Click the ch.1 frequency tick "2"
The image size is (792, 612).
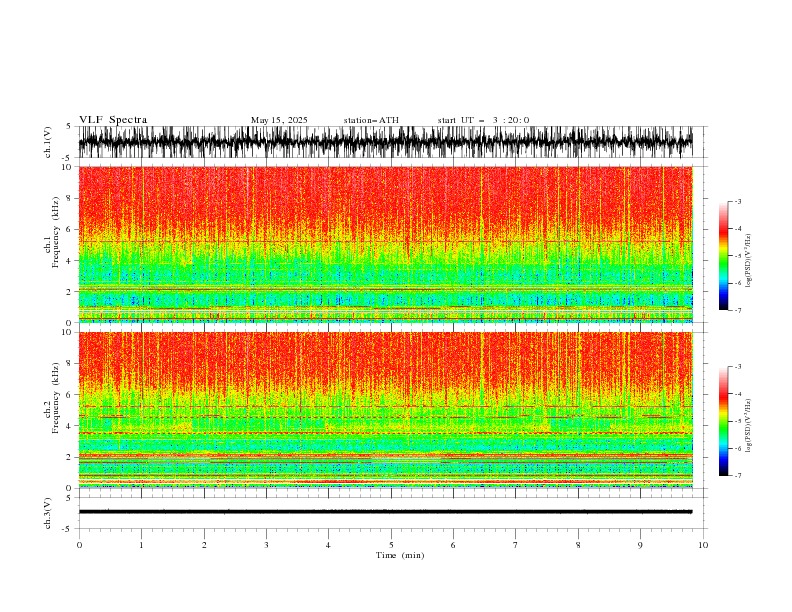(x=69, y=291)
